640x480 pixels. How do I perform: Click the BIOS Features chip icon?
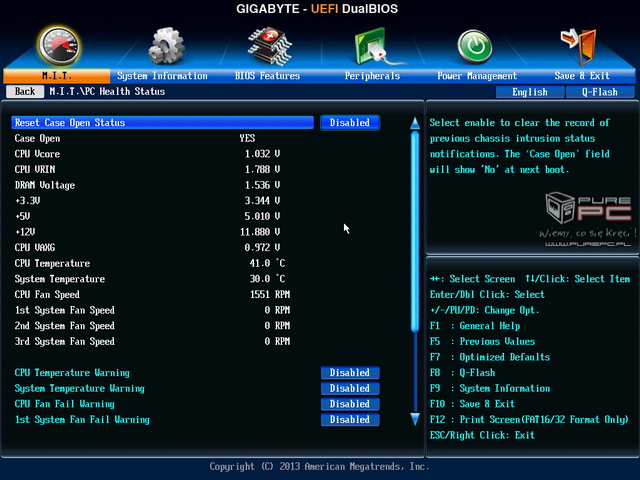point(269,46)
